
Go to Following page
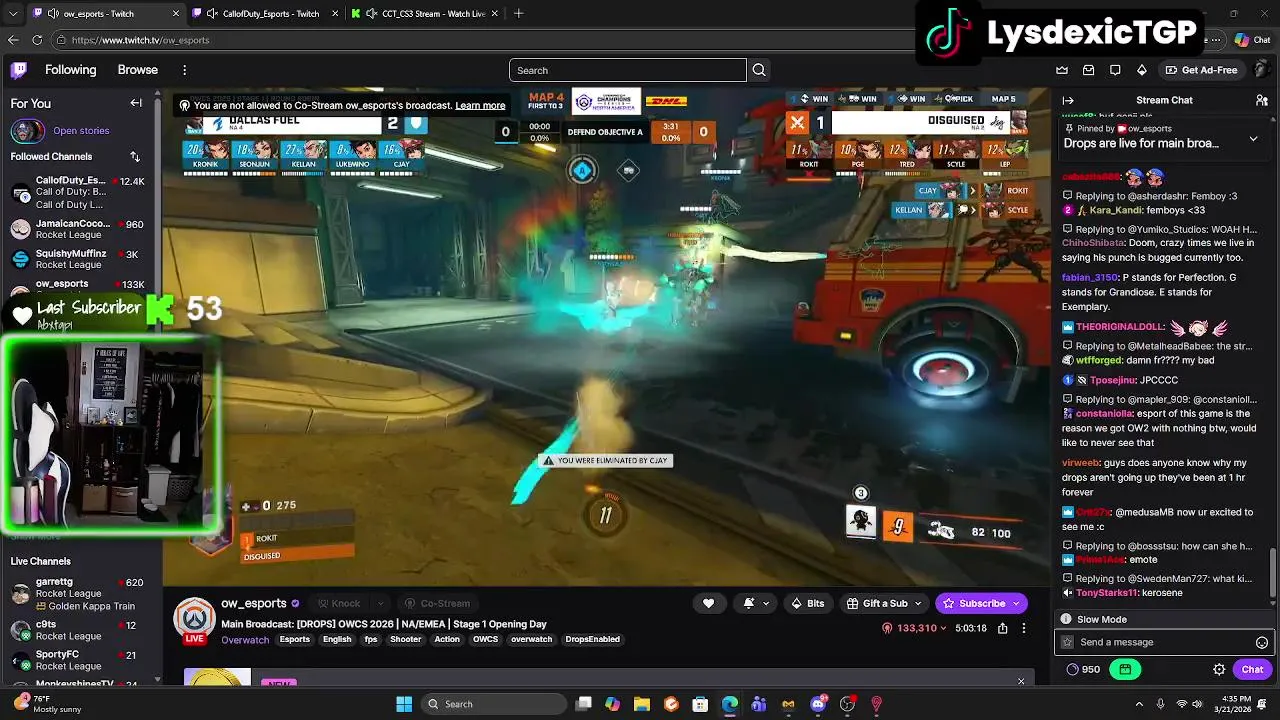click(70, 70)
